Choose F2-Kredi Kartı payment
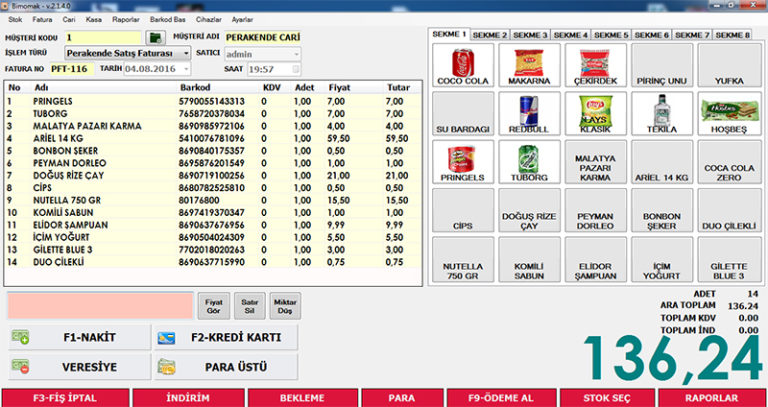 click(x=226, y=337)
